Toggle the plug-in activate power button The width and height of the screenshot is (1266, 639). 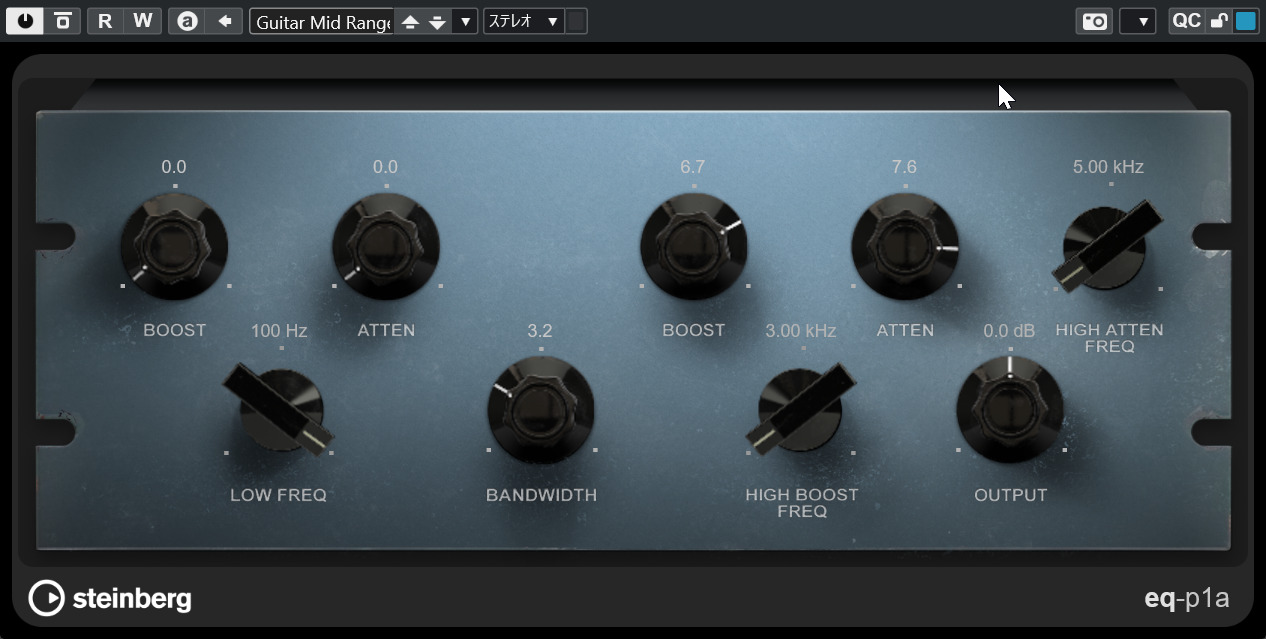pos(25,21)
